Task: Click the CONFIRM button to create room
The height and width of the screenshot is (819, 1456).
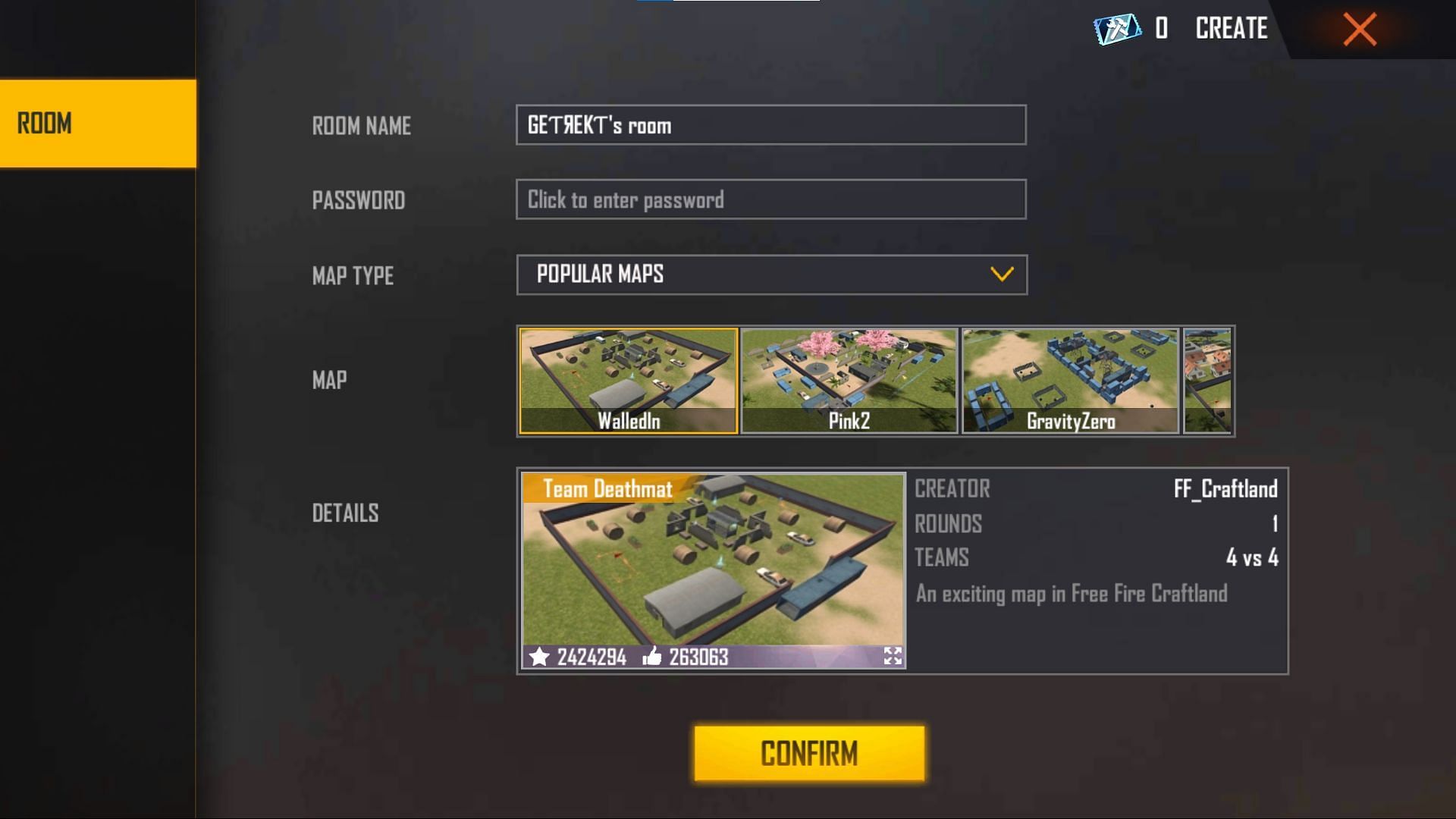Action: coord(809,753)
